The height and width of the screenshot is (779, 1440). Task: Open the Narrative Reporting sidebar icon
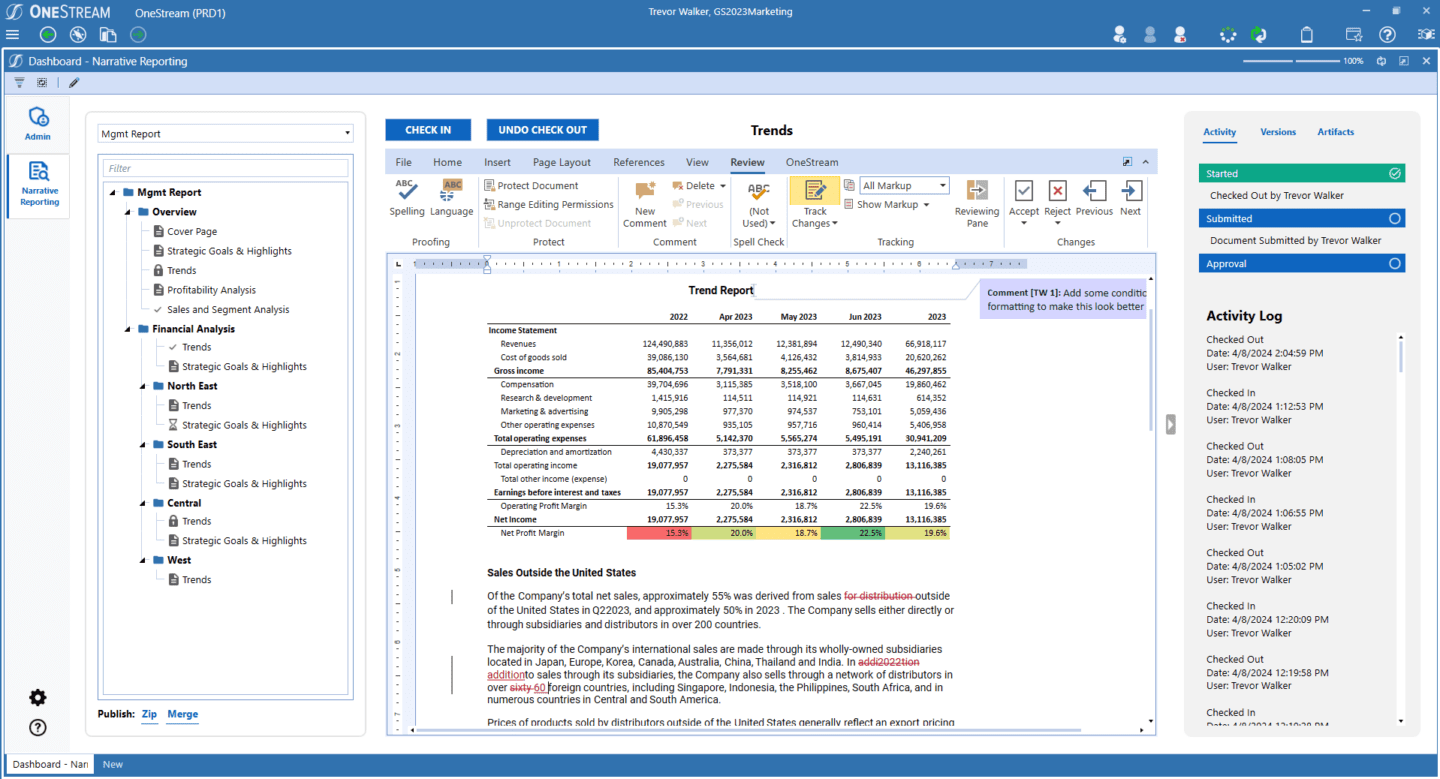click(x=39, y=184)
